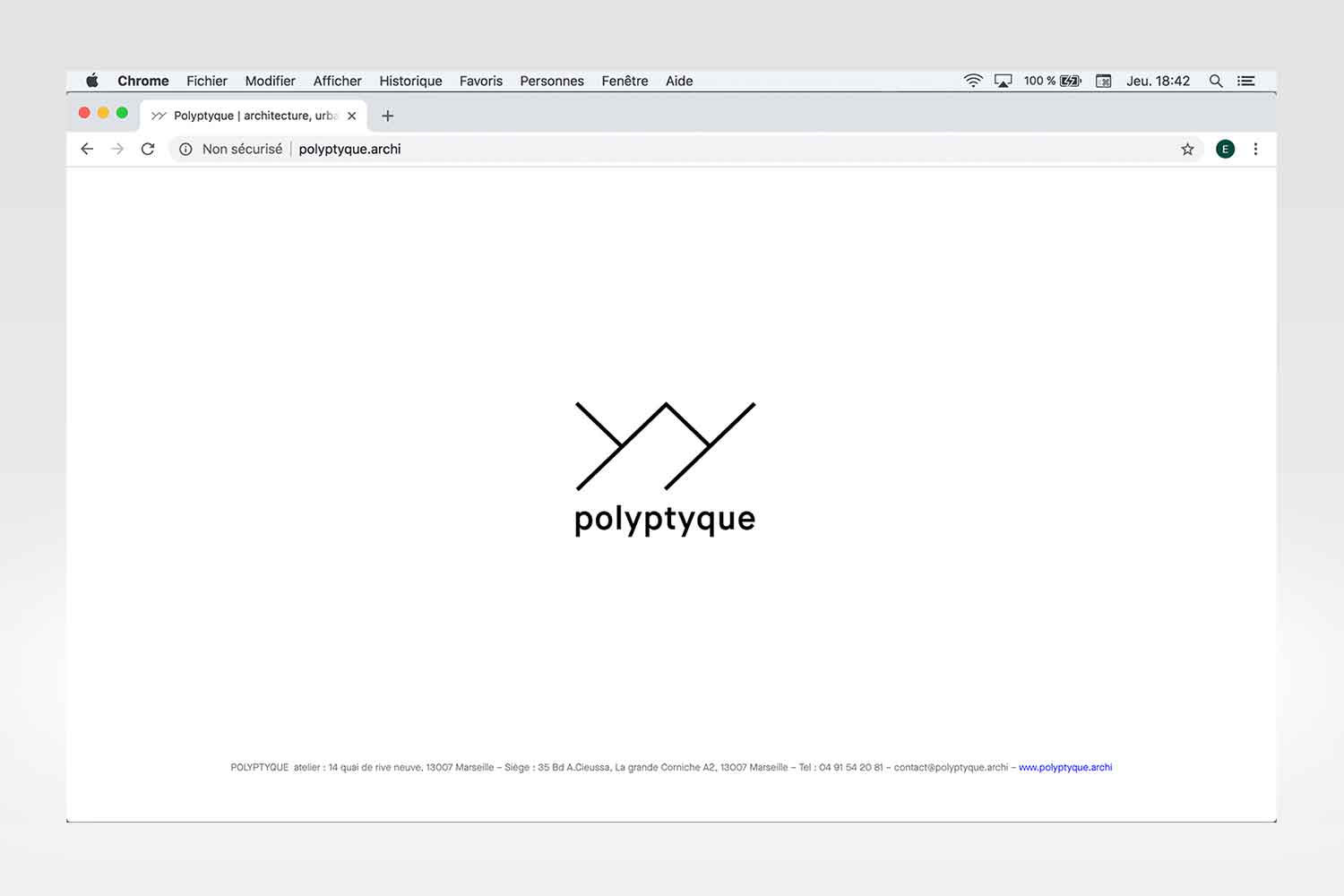The width and height of the screenshot is (1344, 896).
Task: Show site info for Non sécurisé
Action: pos(185,149)
